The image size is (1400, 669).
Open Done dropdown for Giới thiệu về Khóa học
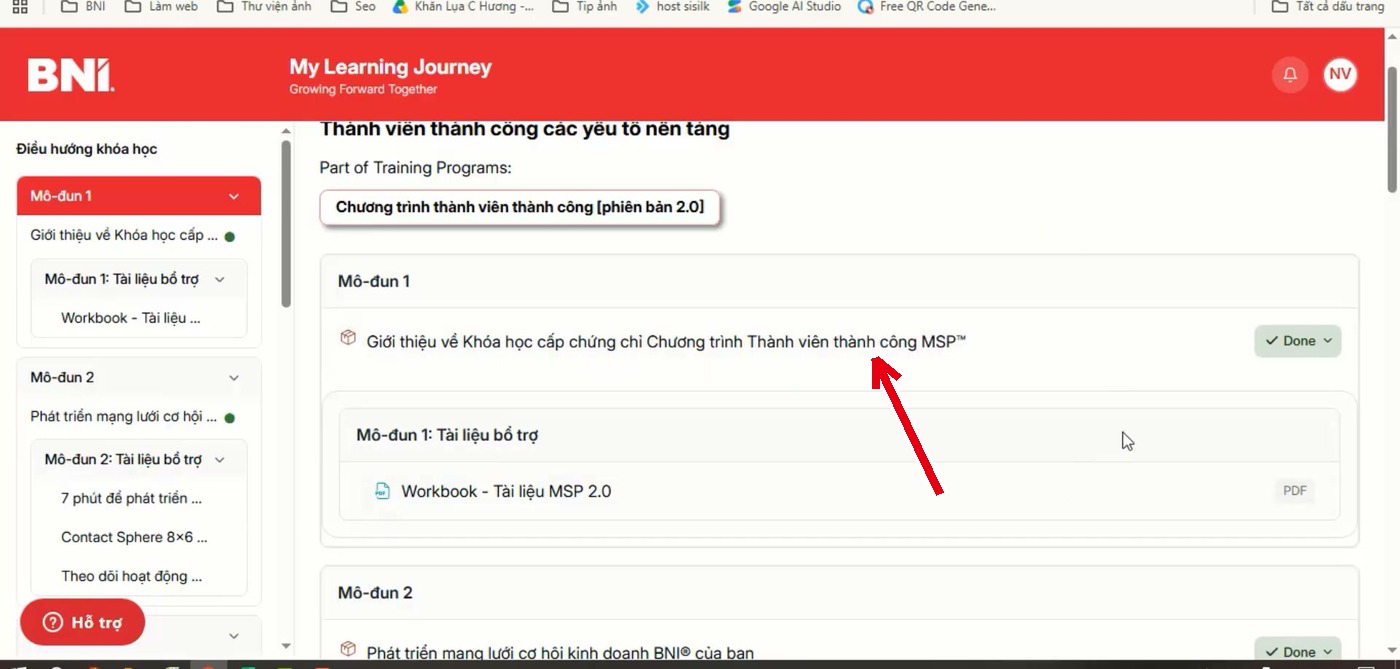[1298, 341]
